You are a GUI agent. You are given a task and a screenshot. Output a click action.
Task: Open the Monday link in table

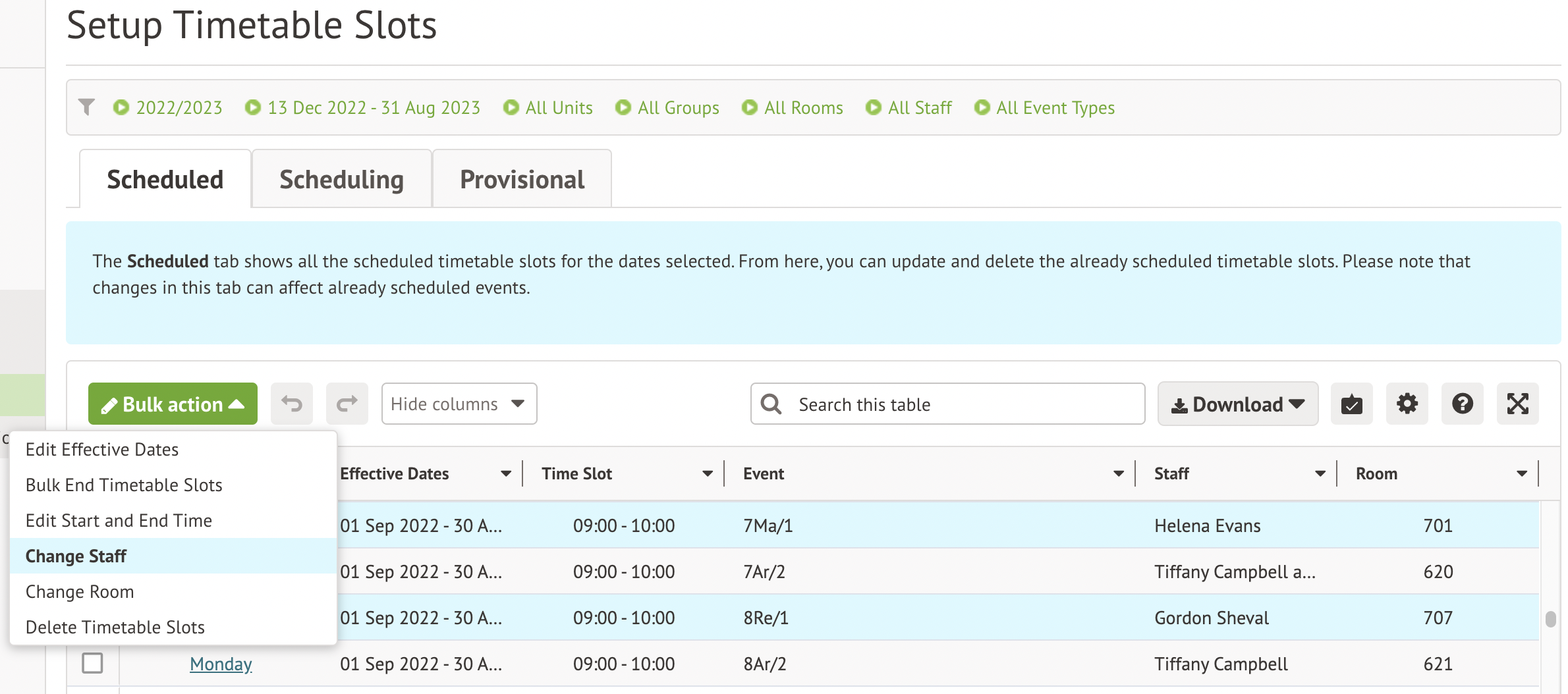click(221, 664)
